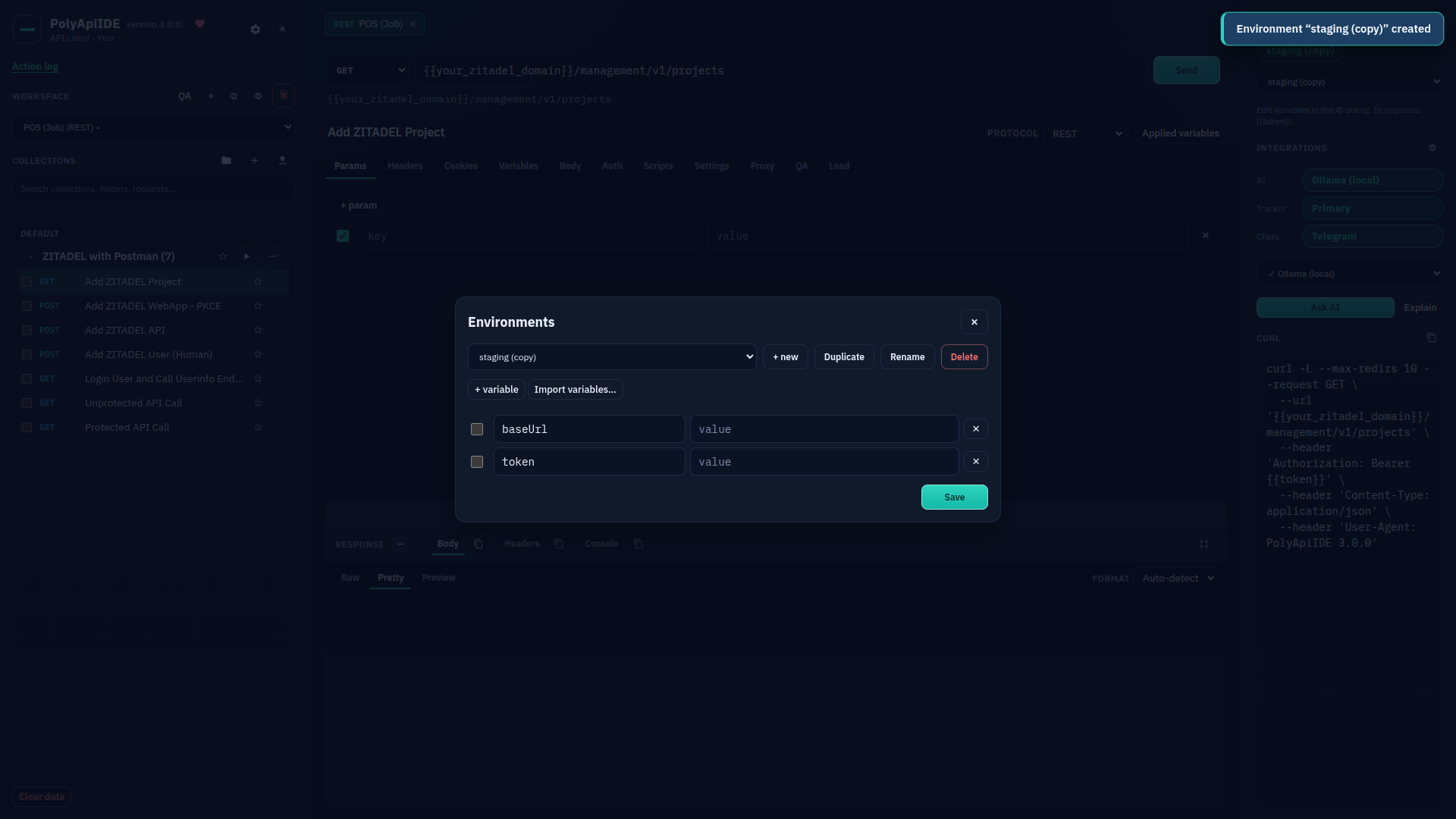Toggle the light/dark theme sun icon
This screenshot has height=819, width=1456.
tap(282, 30)
